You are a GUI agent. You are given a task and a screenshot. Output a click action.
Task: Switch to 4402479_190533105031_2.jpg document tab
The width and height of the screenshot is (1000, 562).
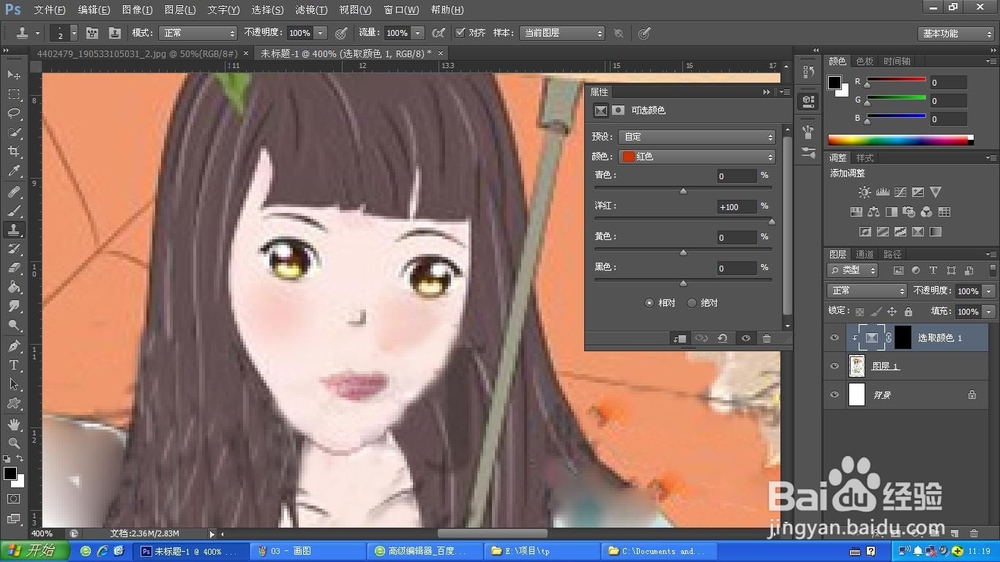(136, 54)
